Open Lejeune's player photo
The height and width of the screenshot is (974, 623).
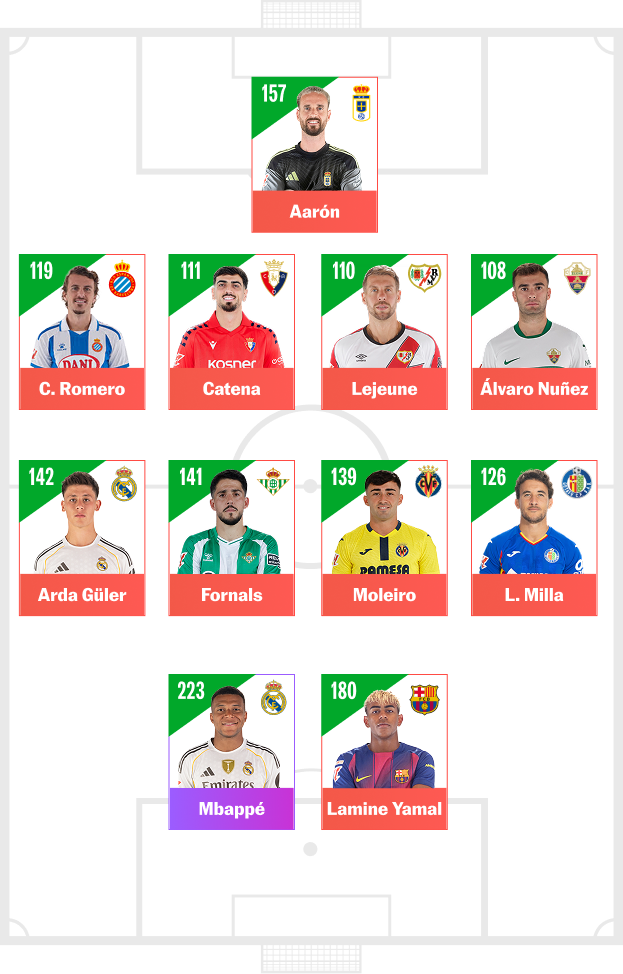(x=385, y=317)
